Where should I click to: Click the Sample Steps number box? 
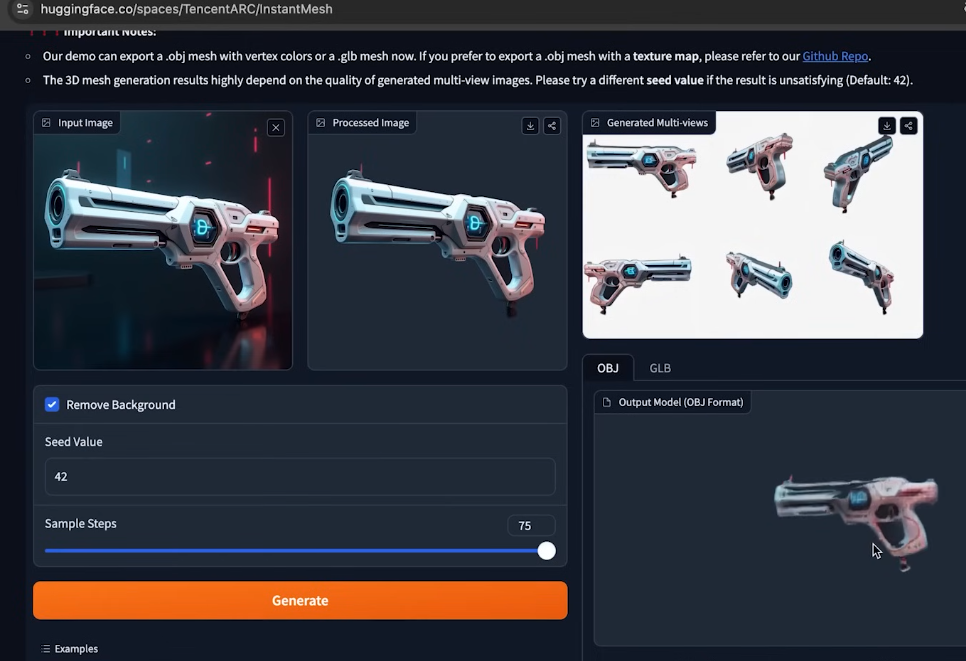pos(531,525)
